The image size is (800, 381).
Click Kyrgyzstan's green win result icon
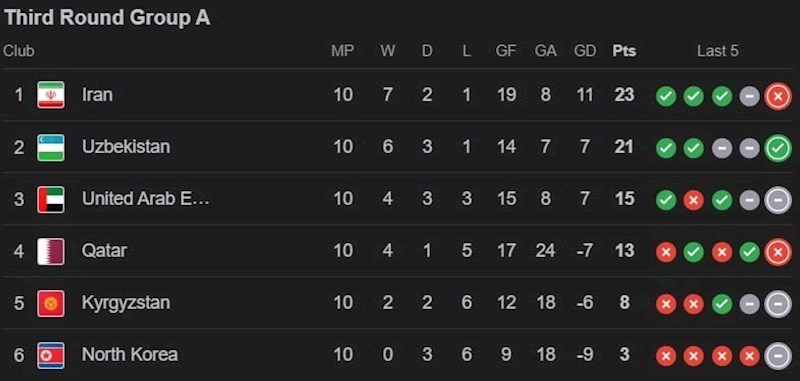722,304
